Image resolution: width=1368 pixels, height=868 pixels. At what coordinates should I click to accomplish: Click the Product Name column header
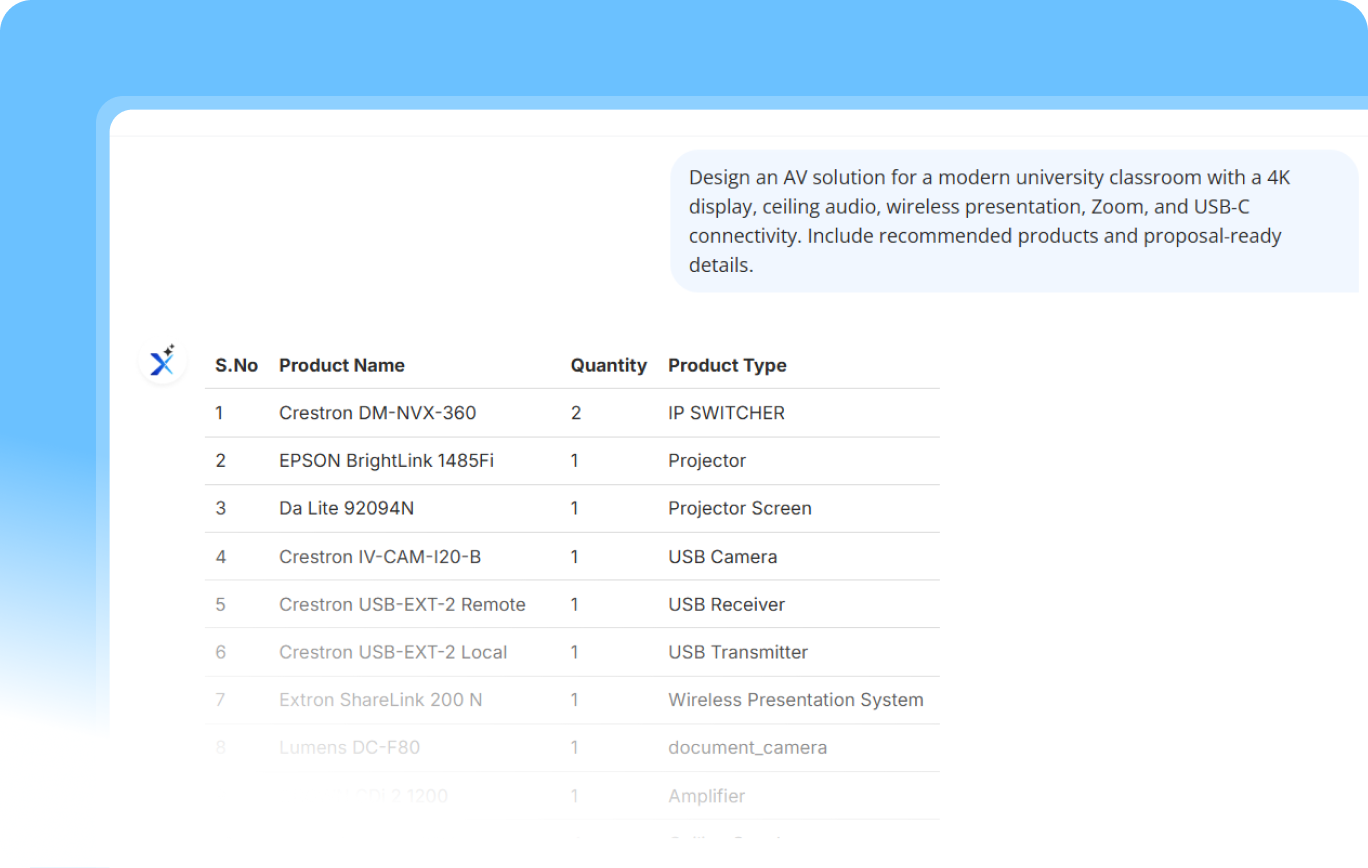pos(342,365)
